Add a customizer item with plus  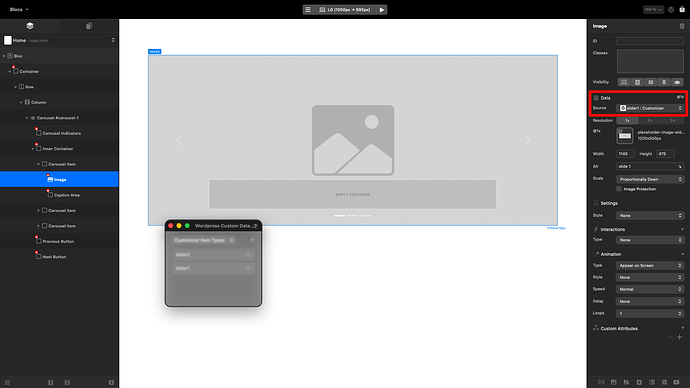(253, 240)
